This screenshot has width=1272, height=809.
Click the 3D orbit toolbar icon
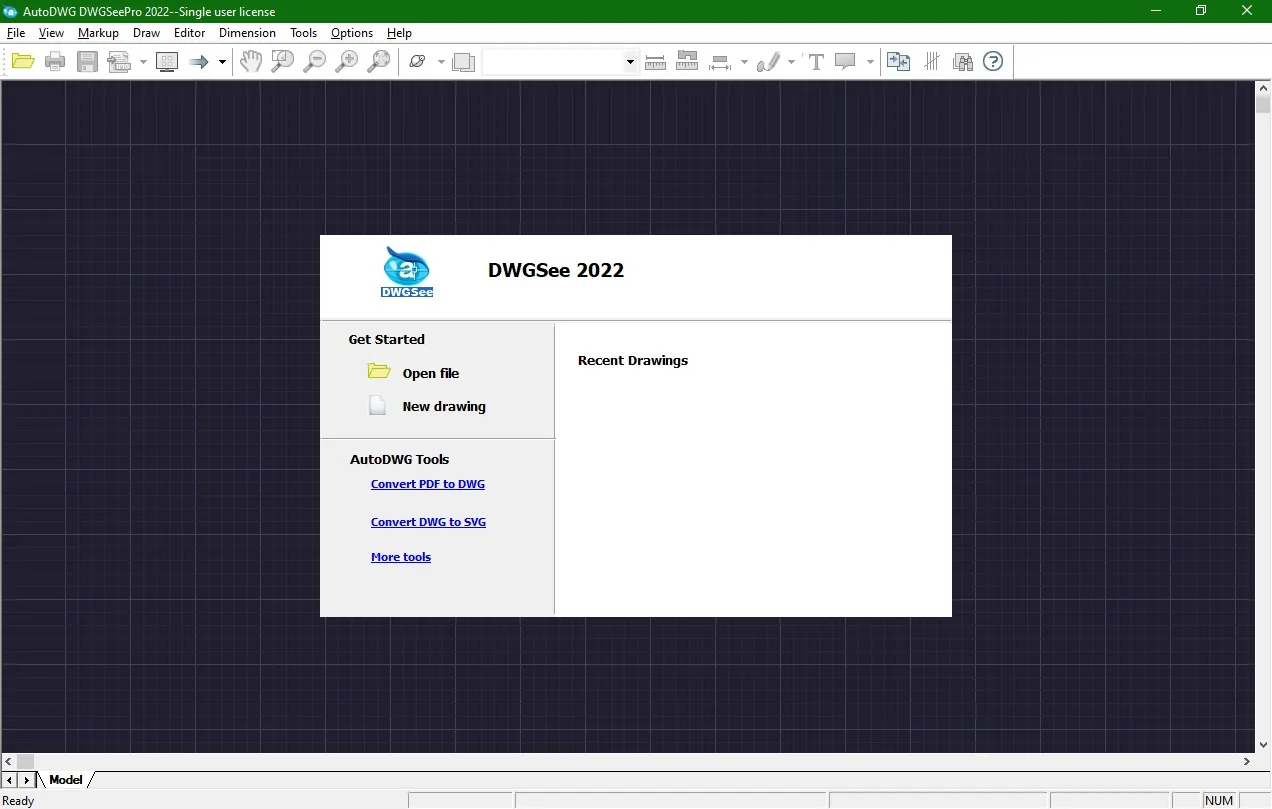coord(418,62)
